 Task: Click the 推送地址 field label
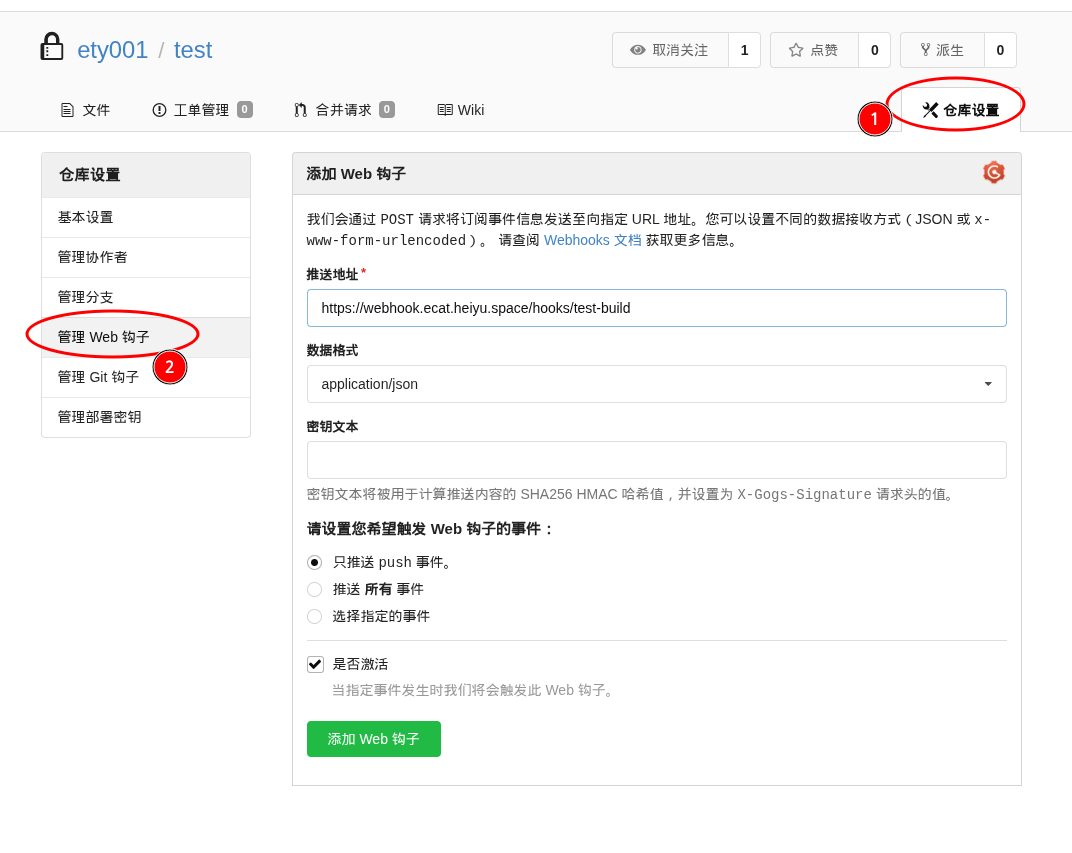pyautogui.click(x=332, y=274)
